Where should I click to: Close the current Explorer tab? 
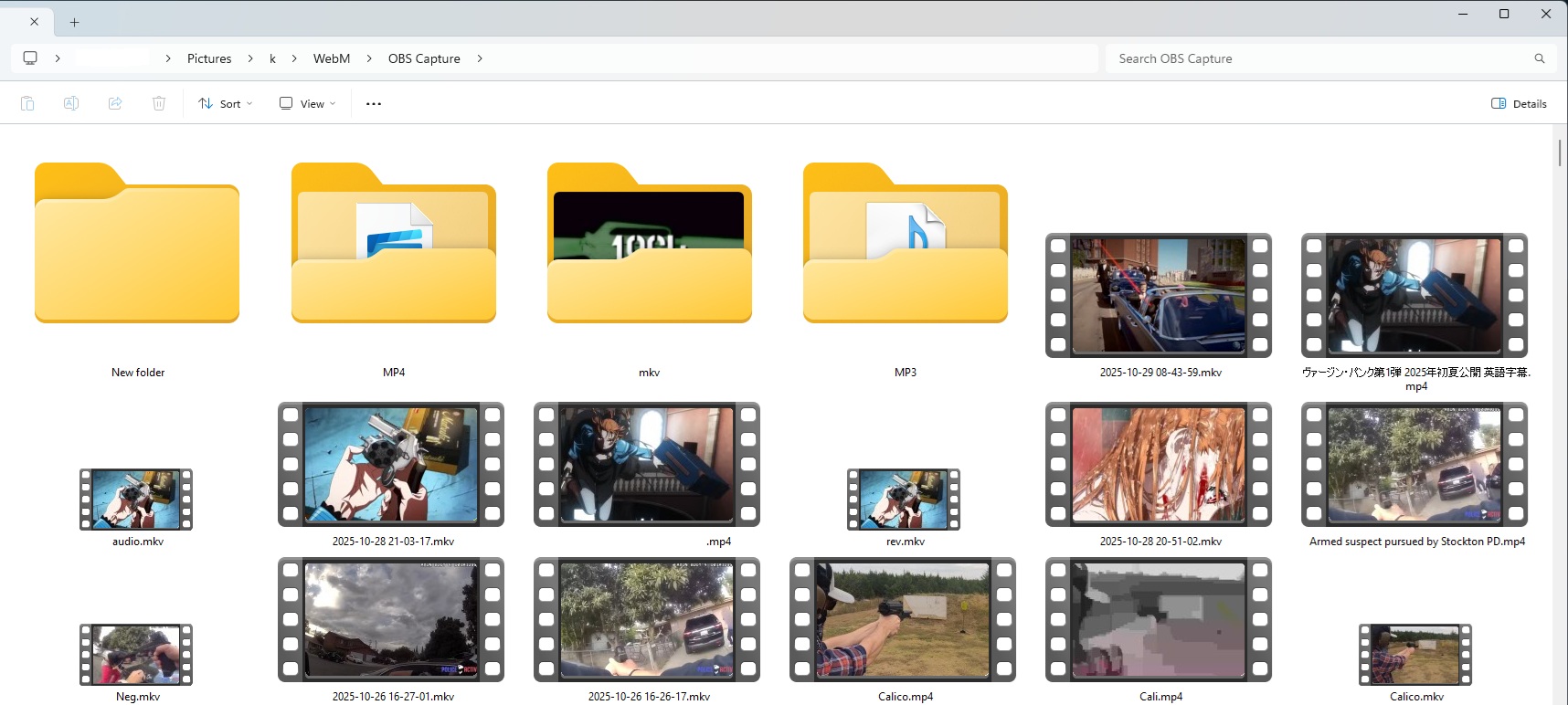click(35, 21)
